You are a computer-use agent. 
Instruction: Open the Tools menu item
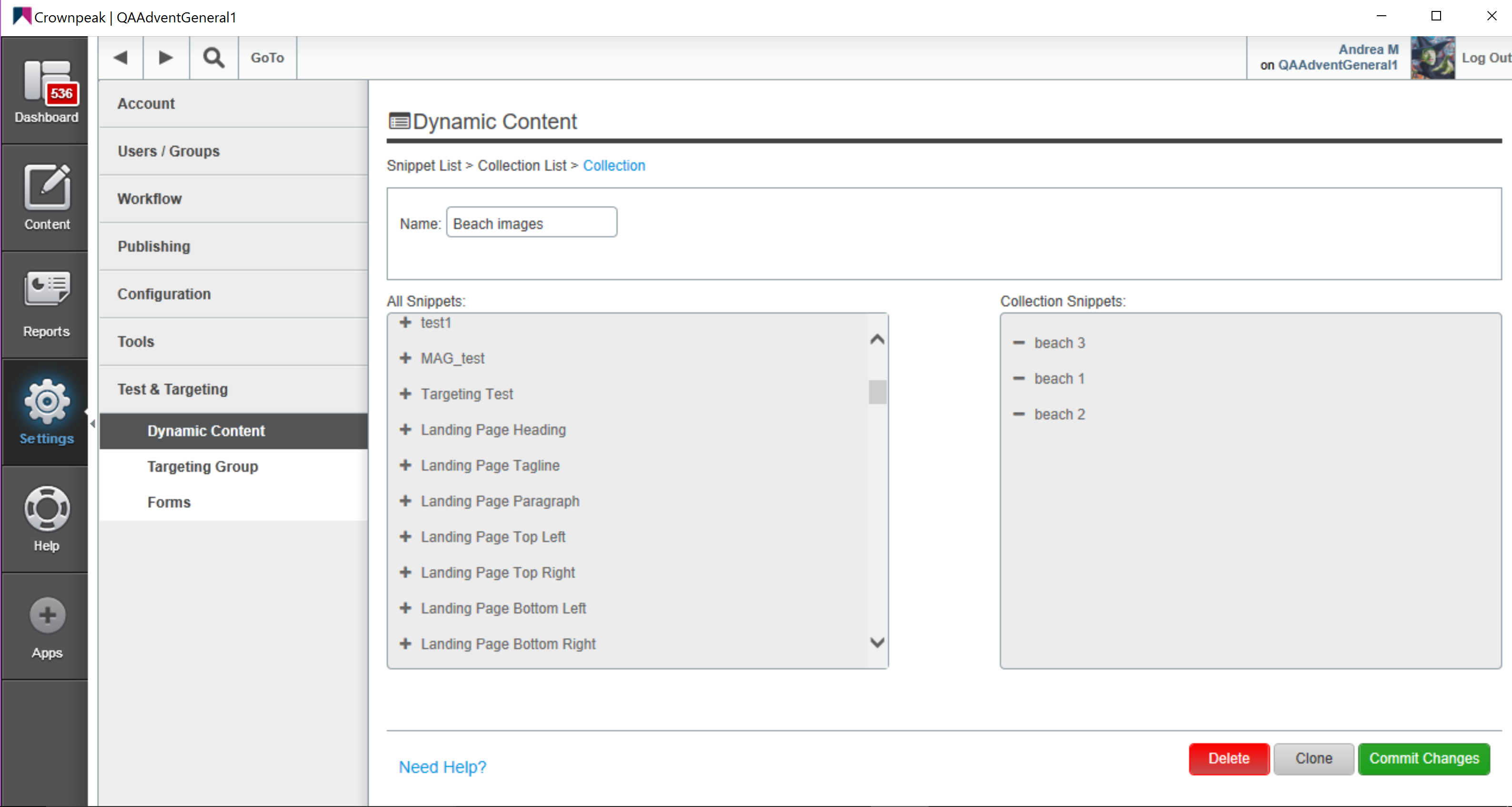[234, 341]
